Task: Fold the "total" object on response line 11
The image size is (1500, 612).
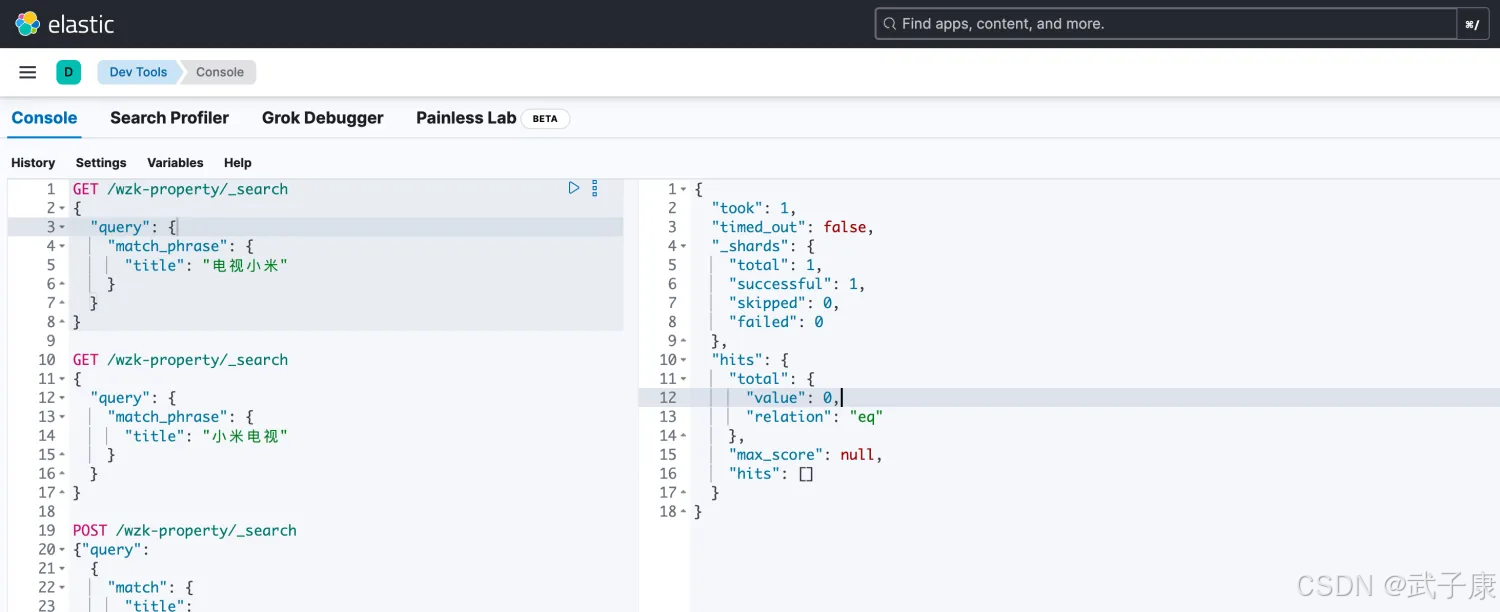Action: tap(684, 379)
